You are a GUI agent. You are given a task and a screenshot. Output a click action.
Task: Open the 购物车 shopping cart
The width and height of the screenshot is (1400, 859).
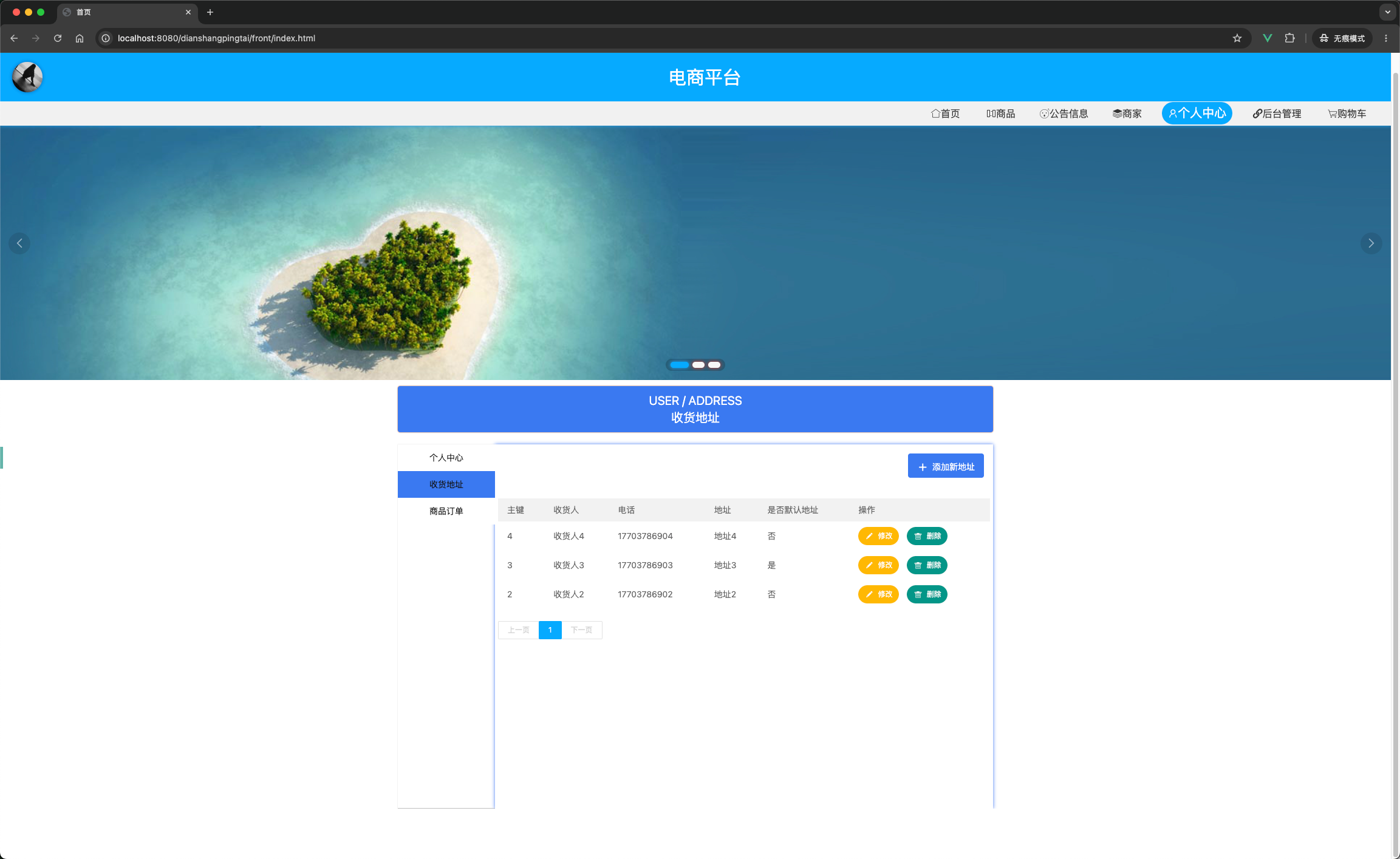point(1347,114)
